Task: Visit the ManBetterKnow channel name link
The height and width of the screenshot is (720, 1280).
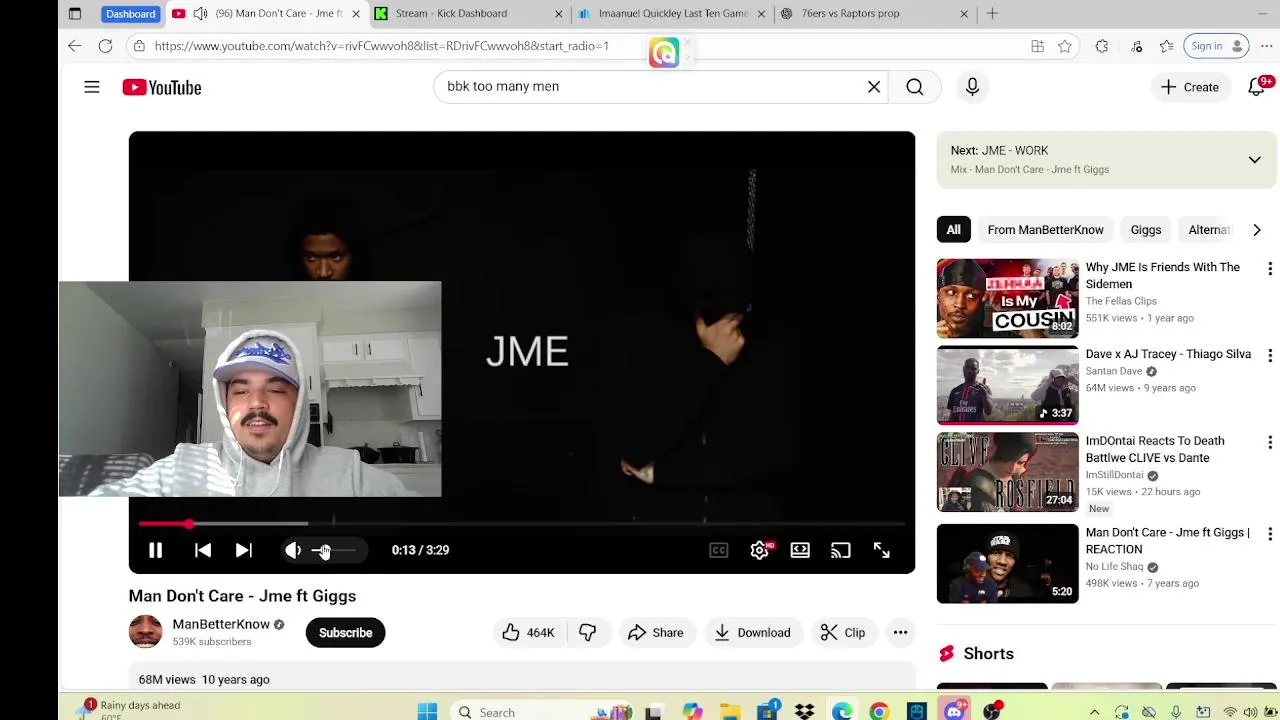Action: pos(221,624)
